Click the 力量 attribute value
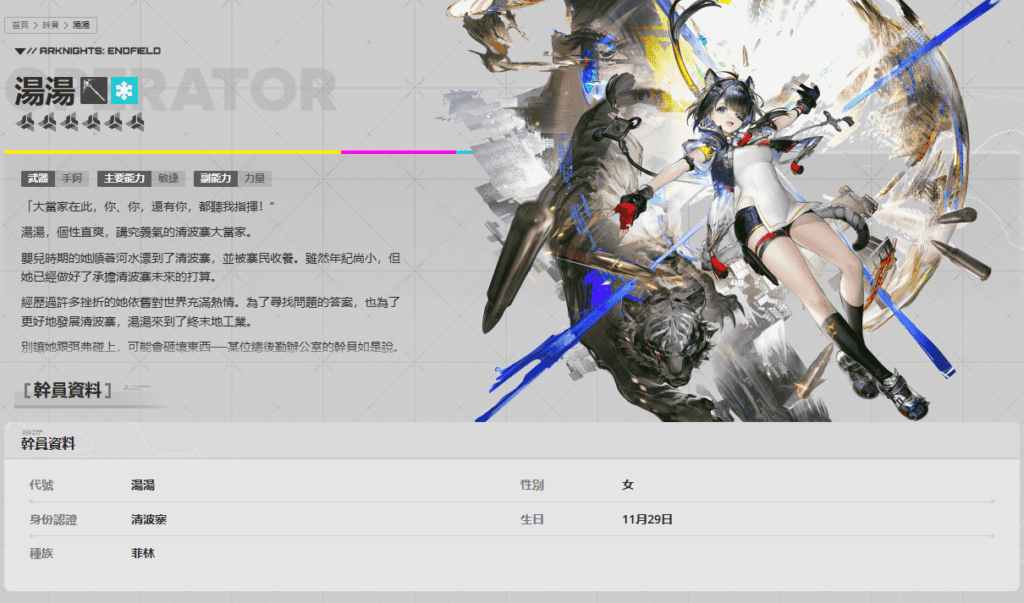Viewport: 1024px width, 603px height. tap(255, 178)
